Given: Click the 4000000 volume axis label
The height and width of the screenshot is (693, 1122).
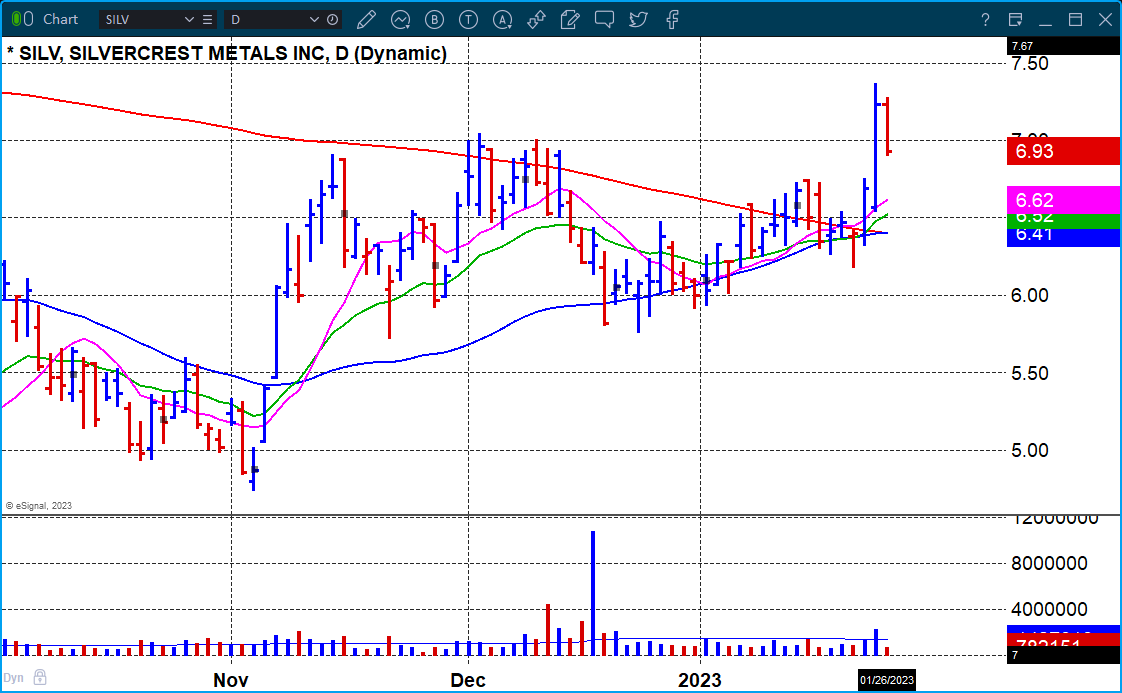Looking at the screenshot, I should (x=1049, y=609).
